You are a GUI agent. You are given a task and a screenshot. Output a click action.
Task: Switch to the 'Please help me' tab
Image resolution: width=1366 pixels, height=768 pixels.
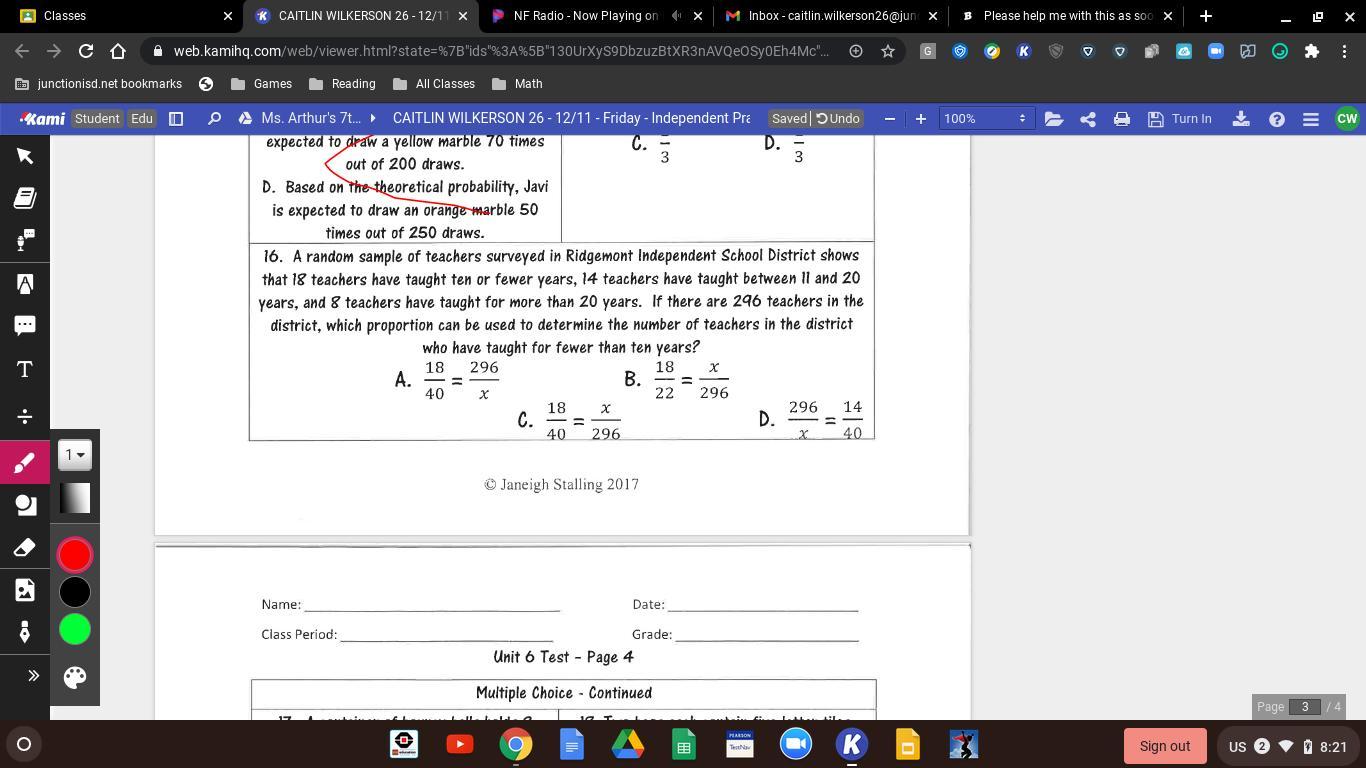point(1066,16)
